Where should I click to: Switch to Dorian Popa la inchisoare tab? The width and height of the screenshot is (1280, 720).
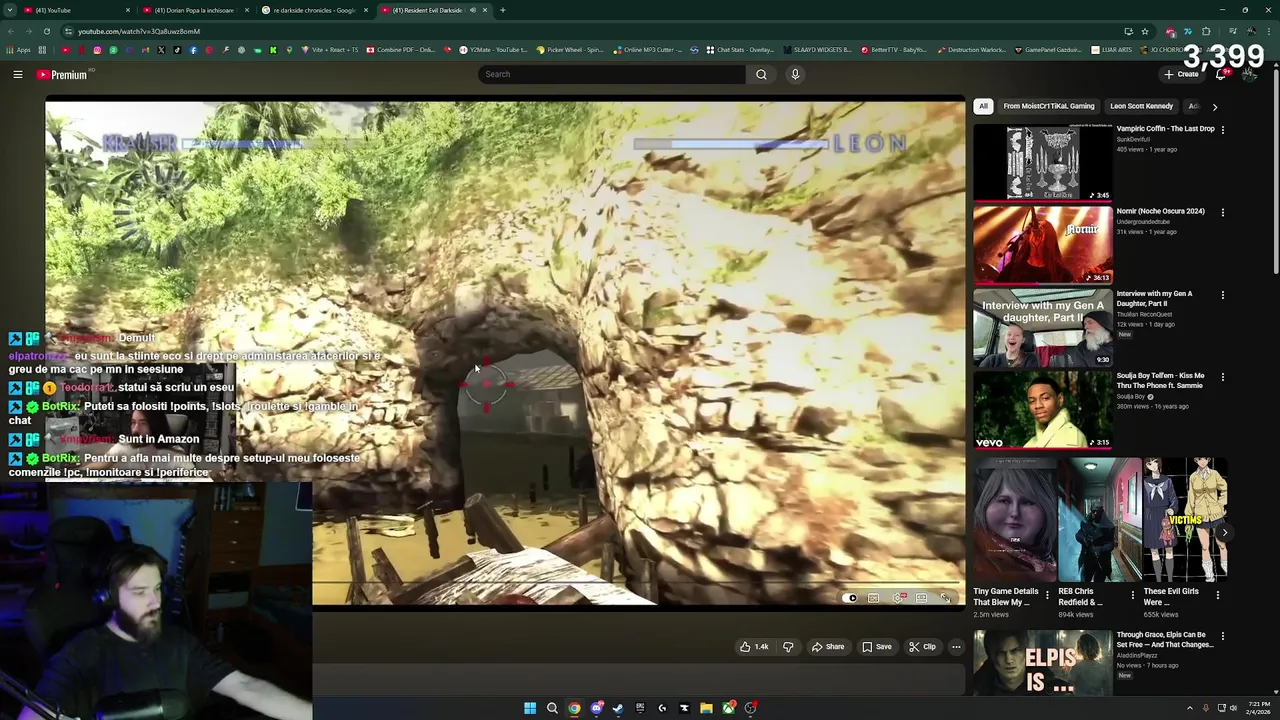point(195,10)
